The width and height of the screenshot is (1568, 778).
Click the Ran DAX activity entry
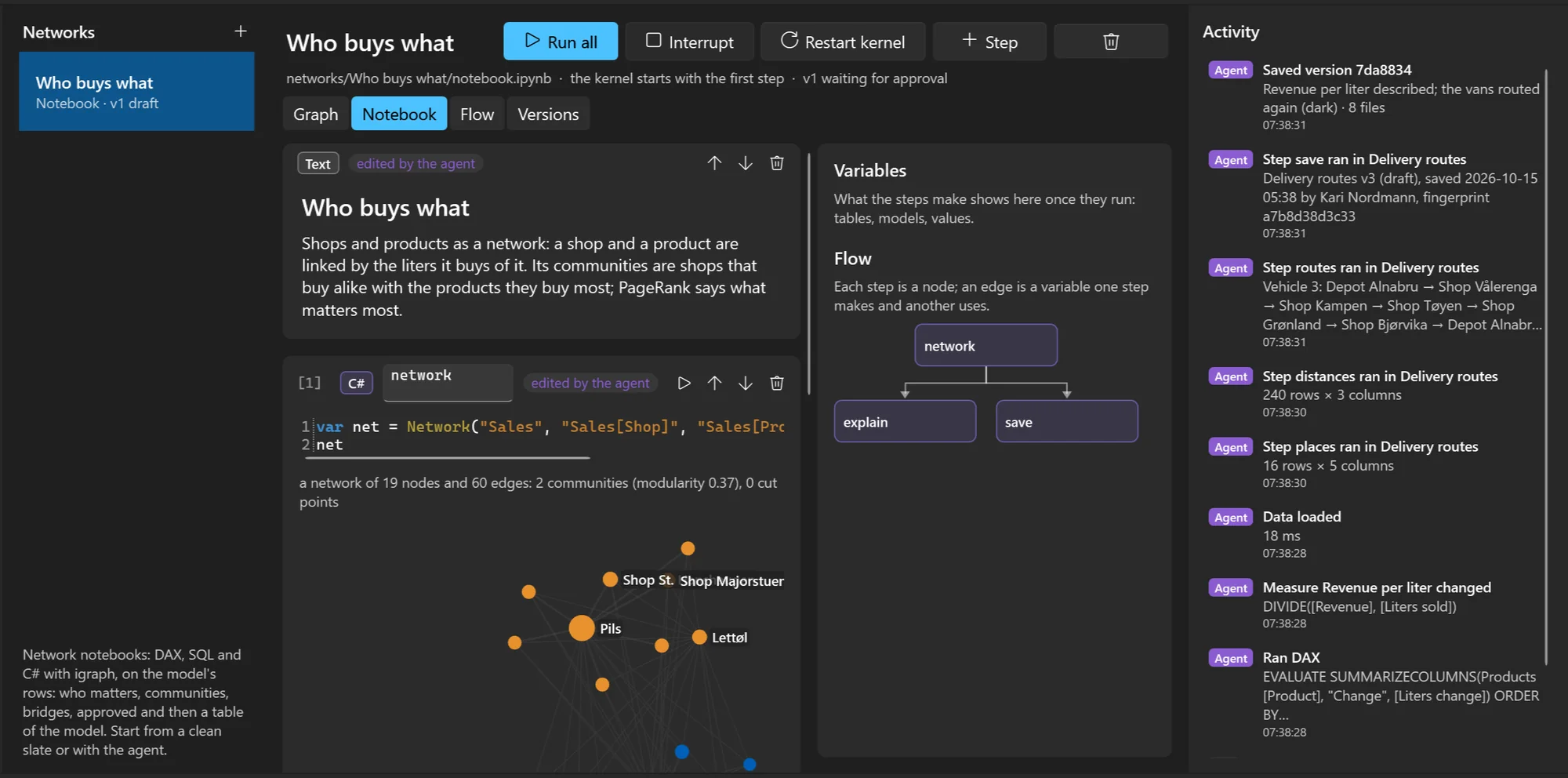(1376, 694)
